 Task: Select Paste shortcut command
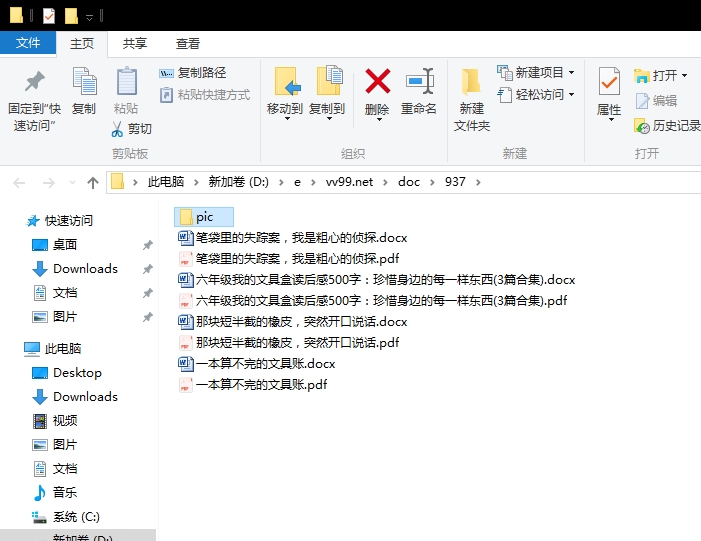click(x=205, y=95)
